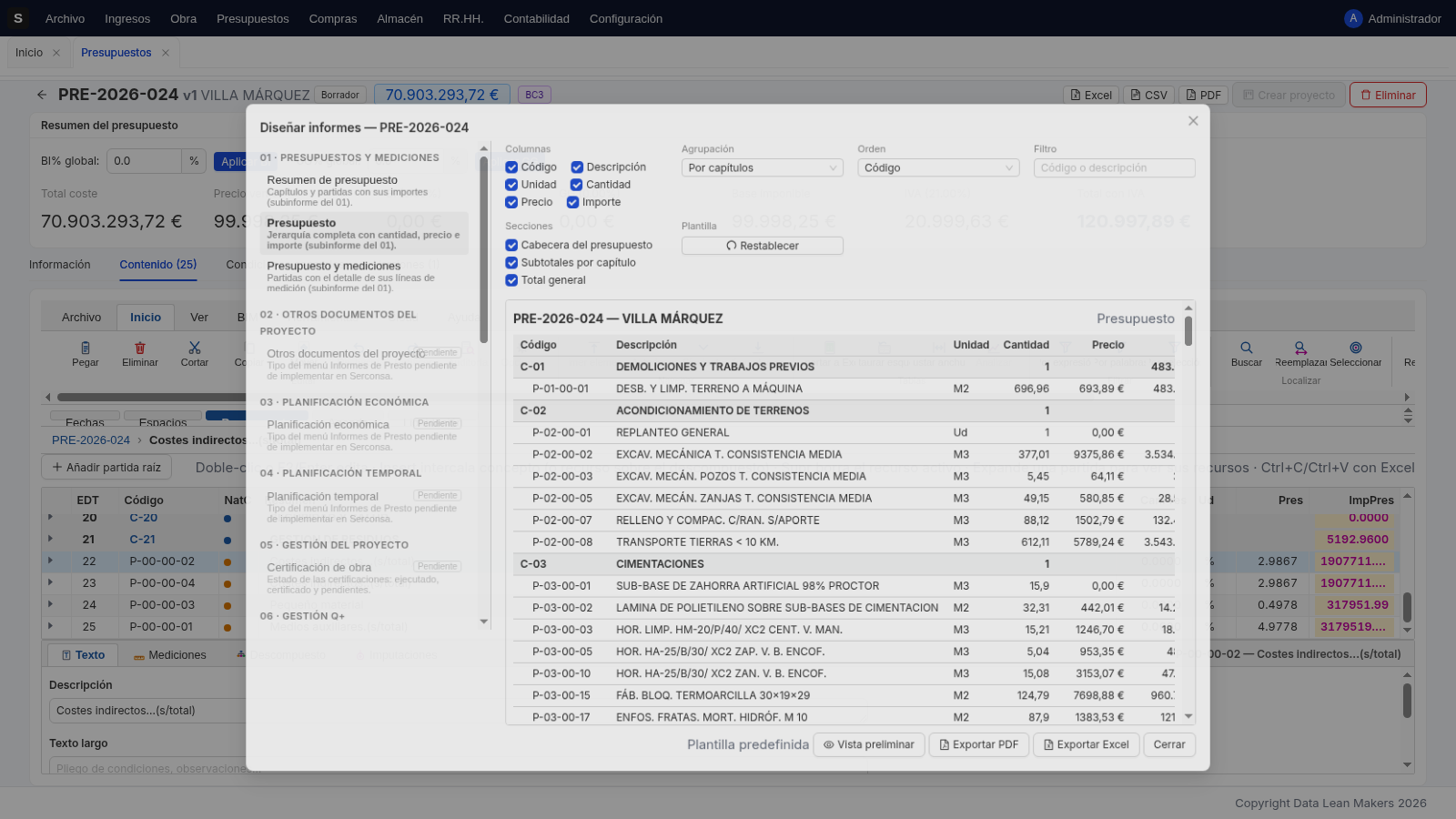Expand grid row 21 C-21
The width and height of the screenshot is (1456, 819).
[x=50, y=539]
